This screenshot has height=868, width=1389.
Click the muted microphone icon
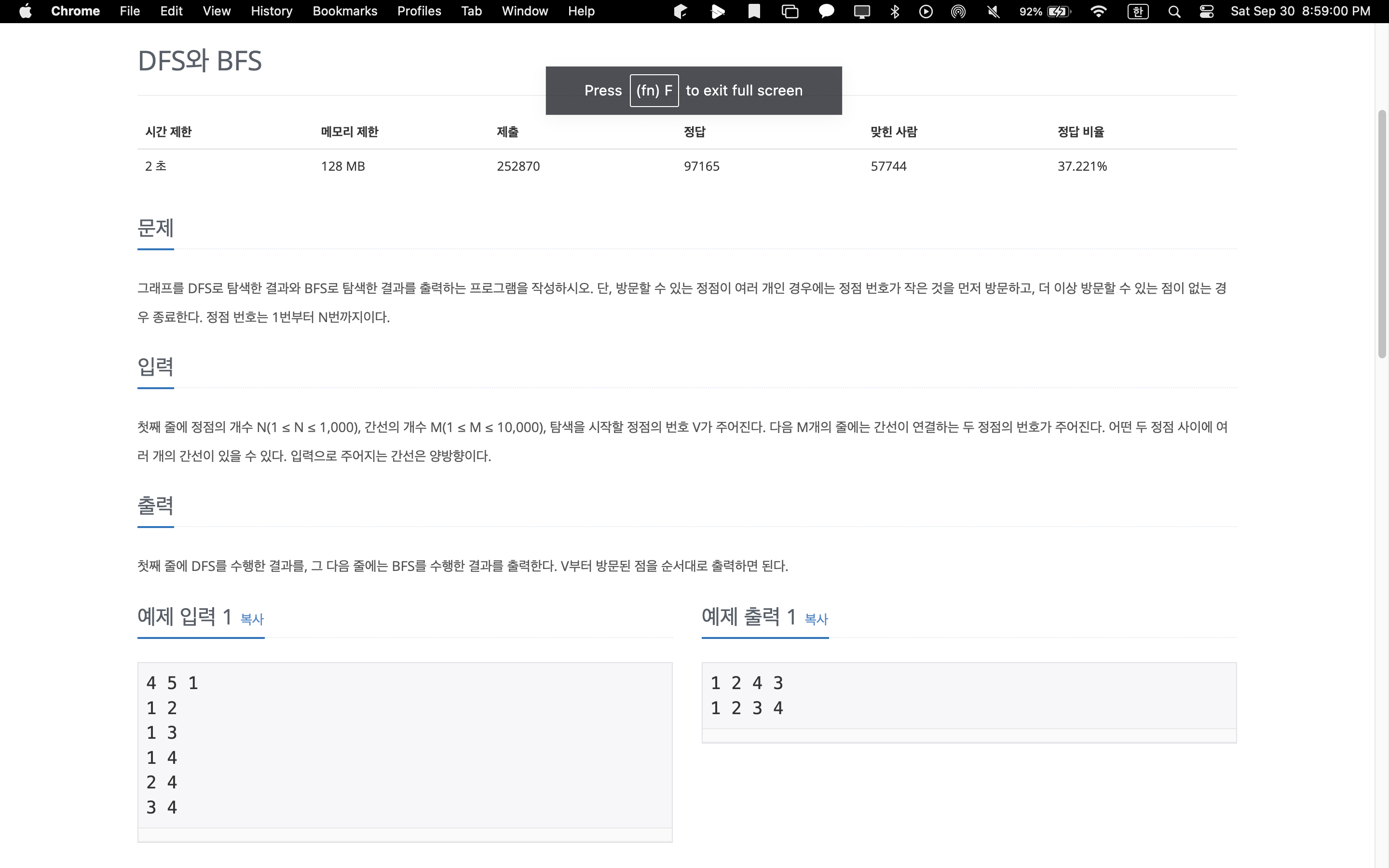coord(994,12)
